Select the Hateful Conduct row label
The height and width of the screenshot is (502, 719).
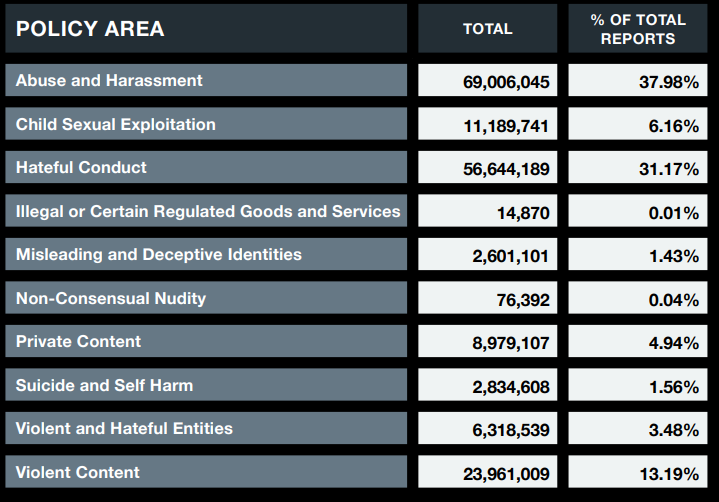[206, 167]
